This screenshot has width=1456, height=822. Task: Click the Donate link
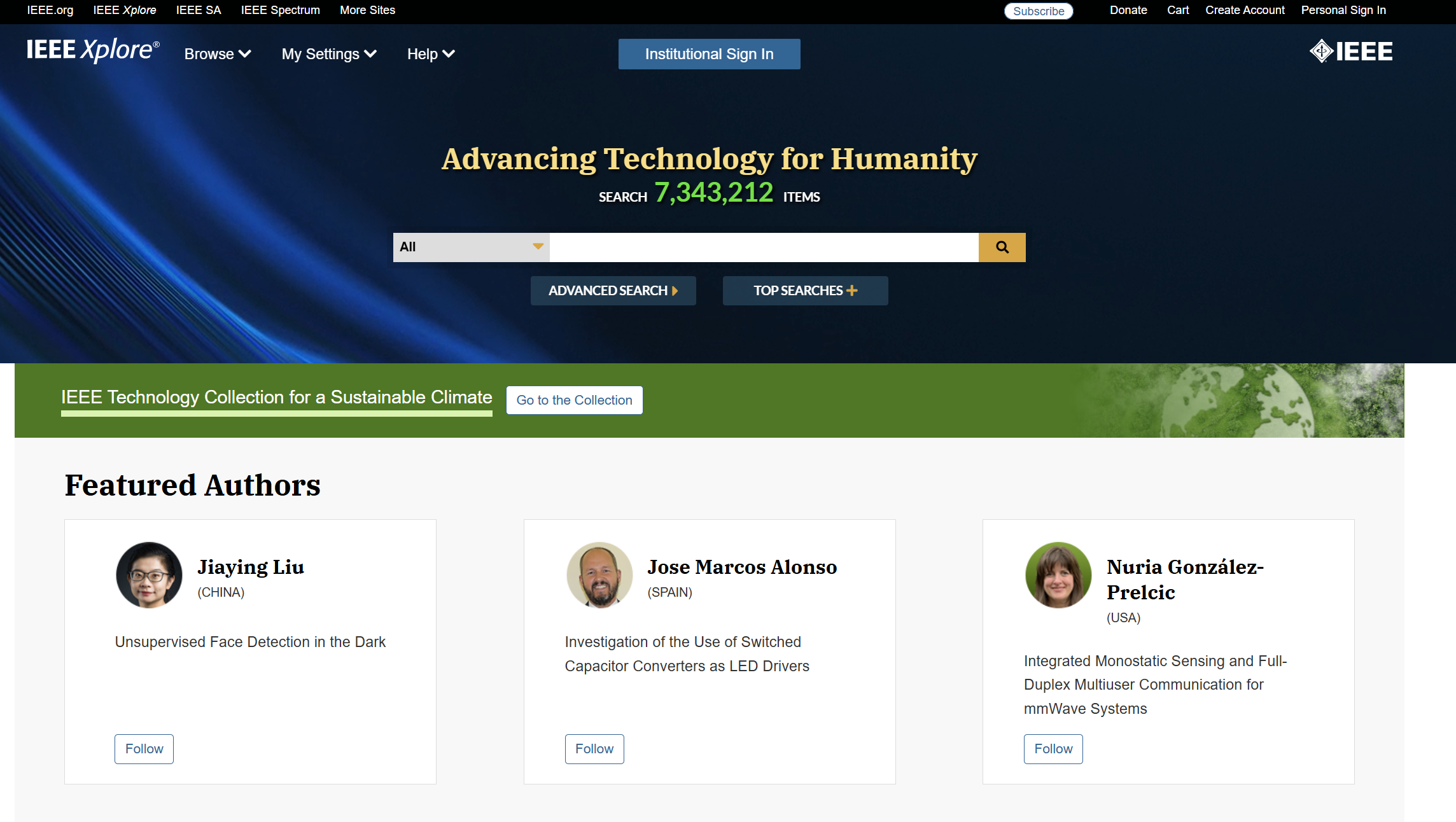click(1128, 10)
